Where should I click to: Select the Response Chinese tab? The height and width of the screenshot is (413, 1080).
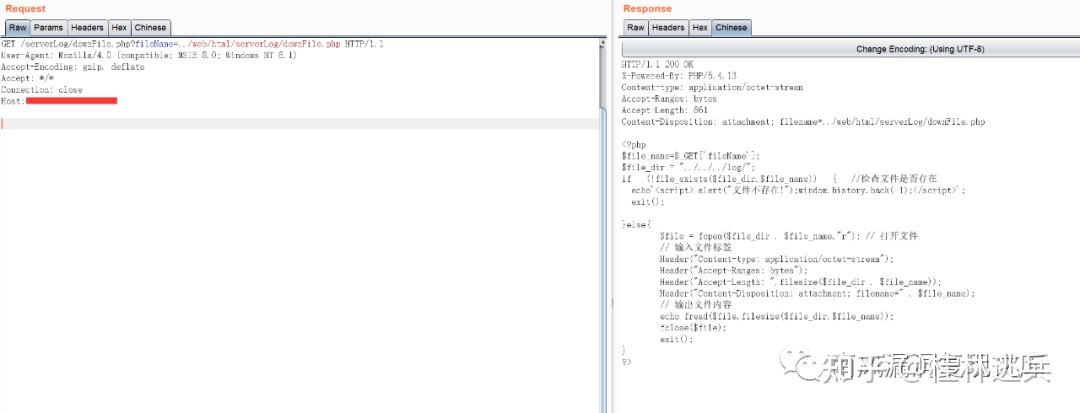(731, 28)
